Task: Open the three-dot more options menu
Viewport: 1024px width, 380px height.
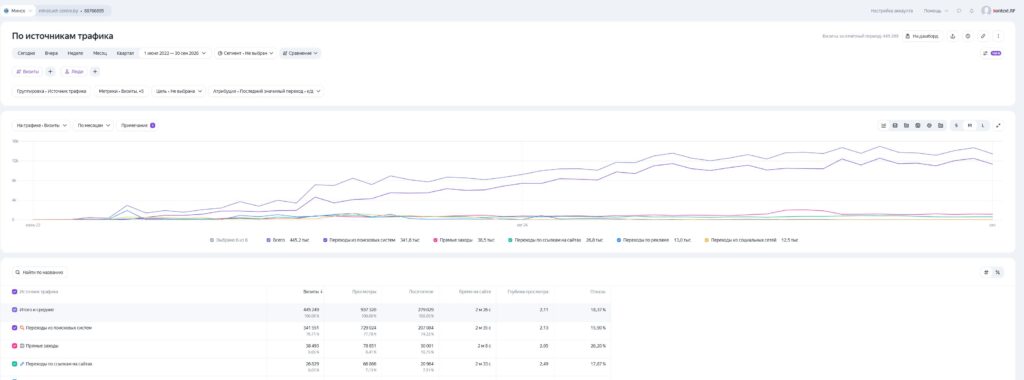Action: point(999,37)
